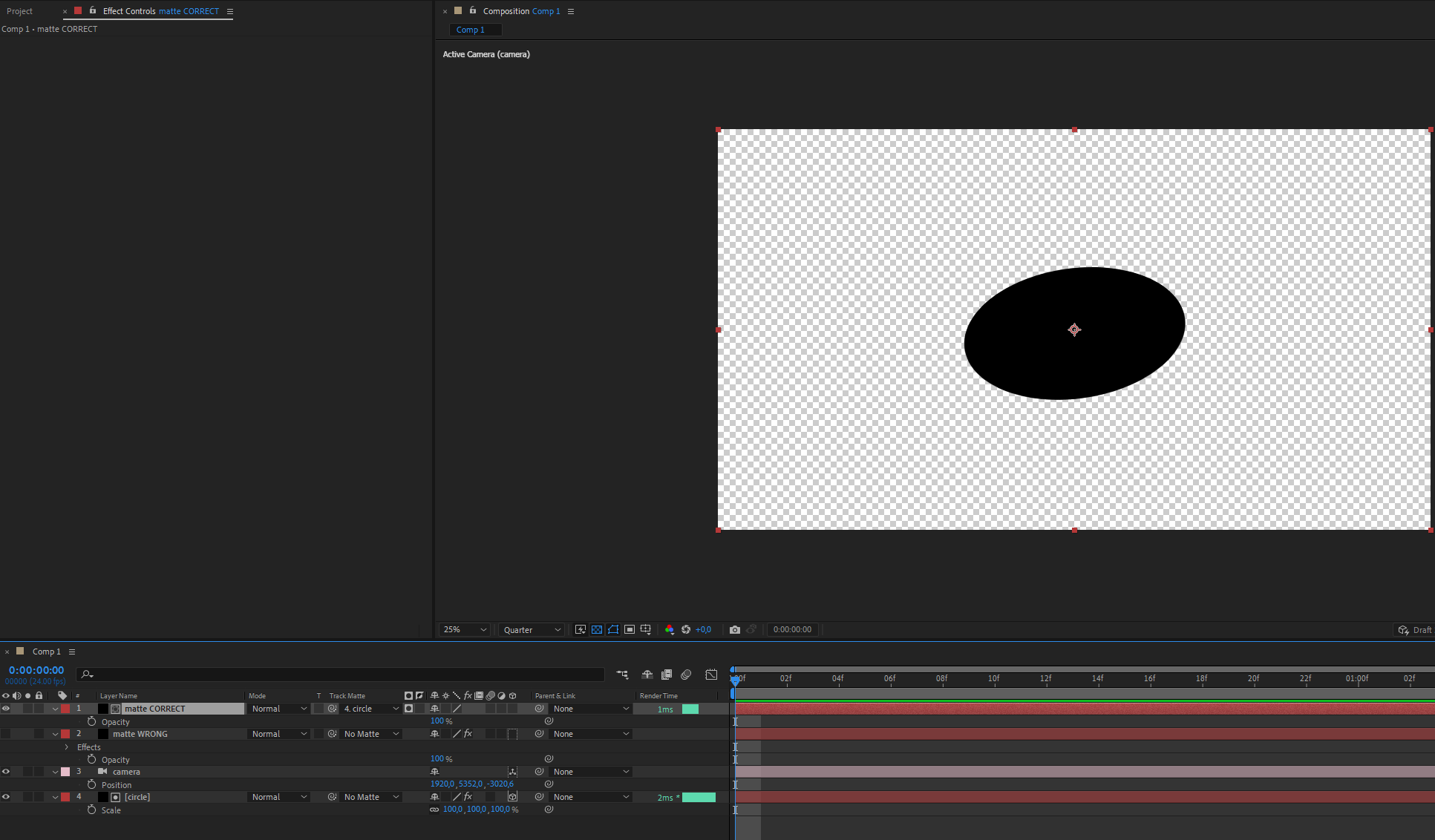The height and width of the screenshot is (840, 1435).
Task: Click the composition mini-flowchart icon in the timeline
Action: [x=622, y=675]
